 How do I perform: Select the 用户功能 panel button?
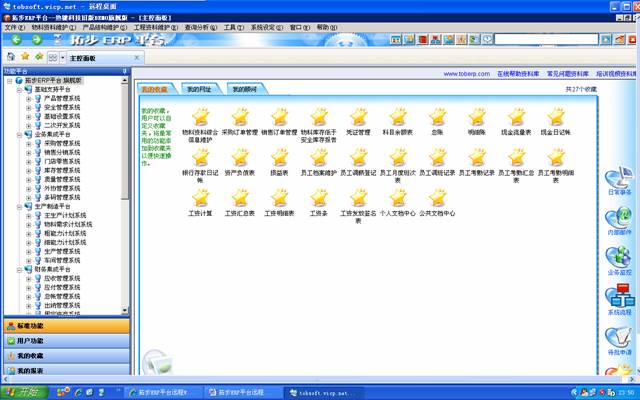coord(65,340)
